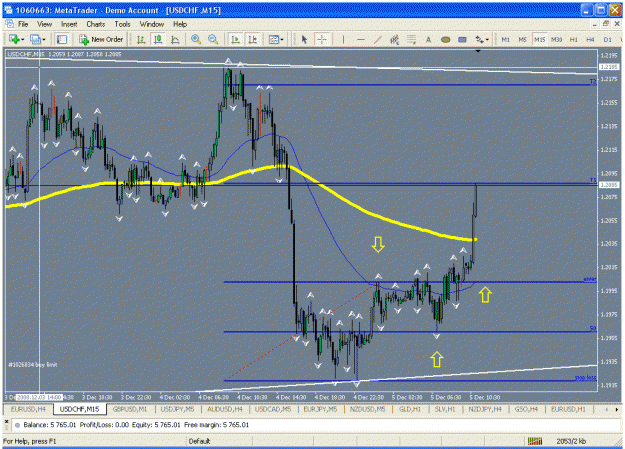Open the Insert menu
This screenshot has width=625, height=449.
(x=69, y=24)
